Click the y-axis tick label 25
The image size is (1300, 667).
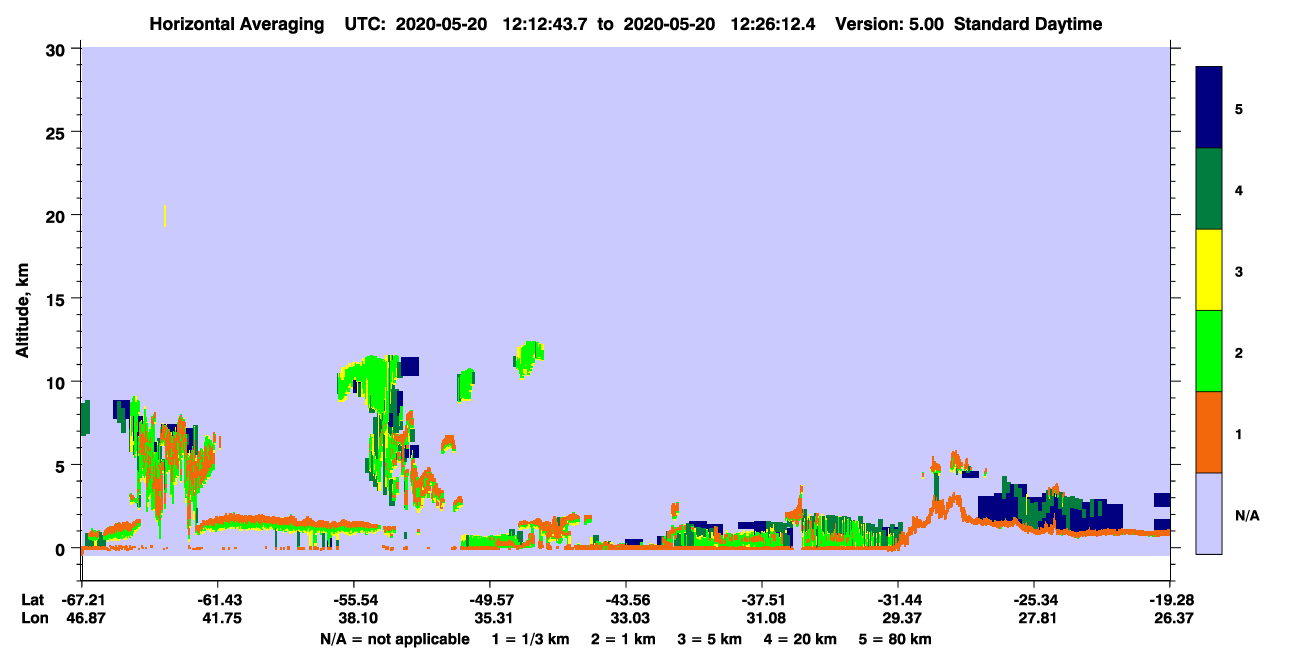point(57,132)
